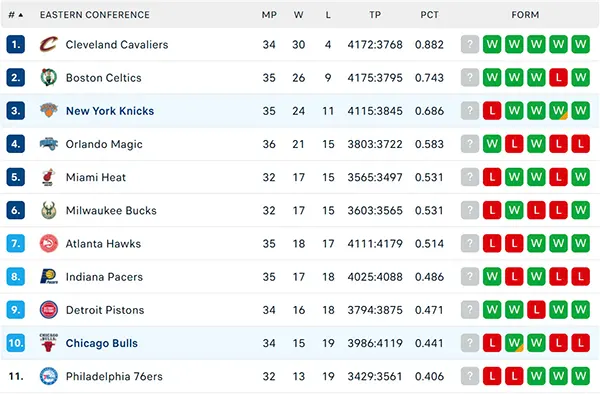600x394 pixels.
Task: Open the Atlanta Hawks logo
Action: 49,244
